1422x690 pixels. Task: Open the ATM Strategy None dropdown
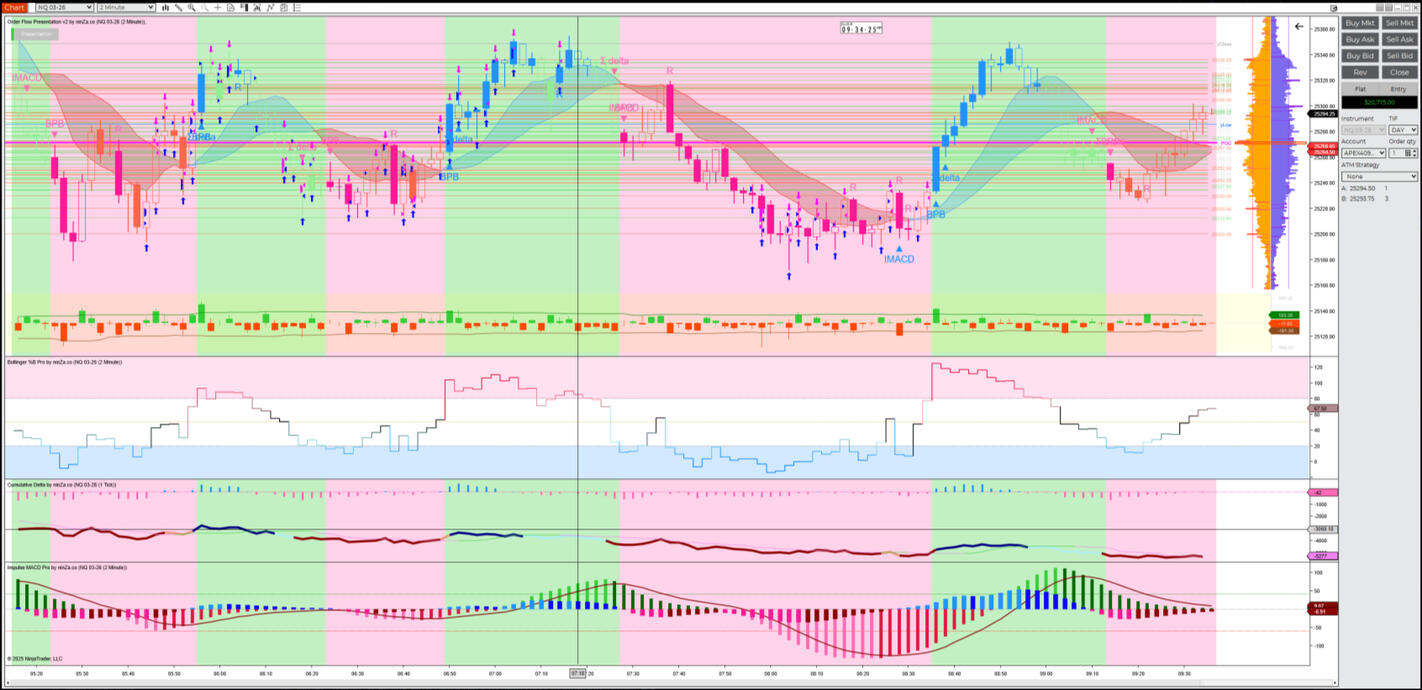point(1379,177)
